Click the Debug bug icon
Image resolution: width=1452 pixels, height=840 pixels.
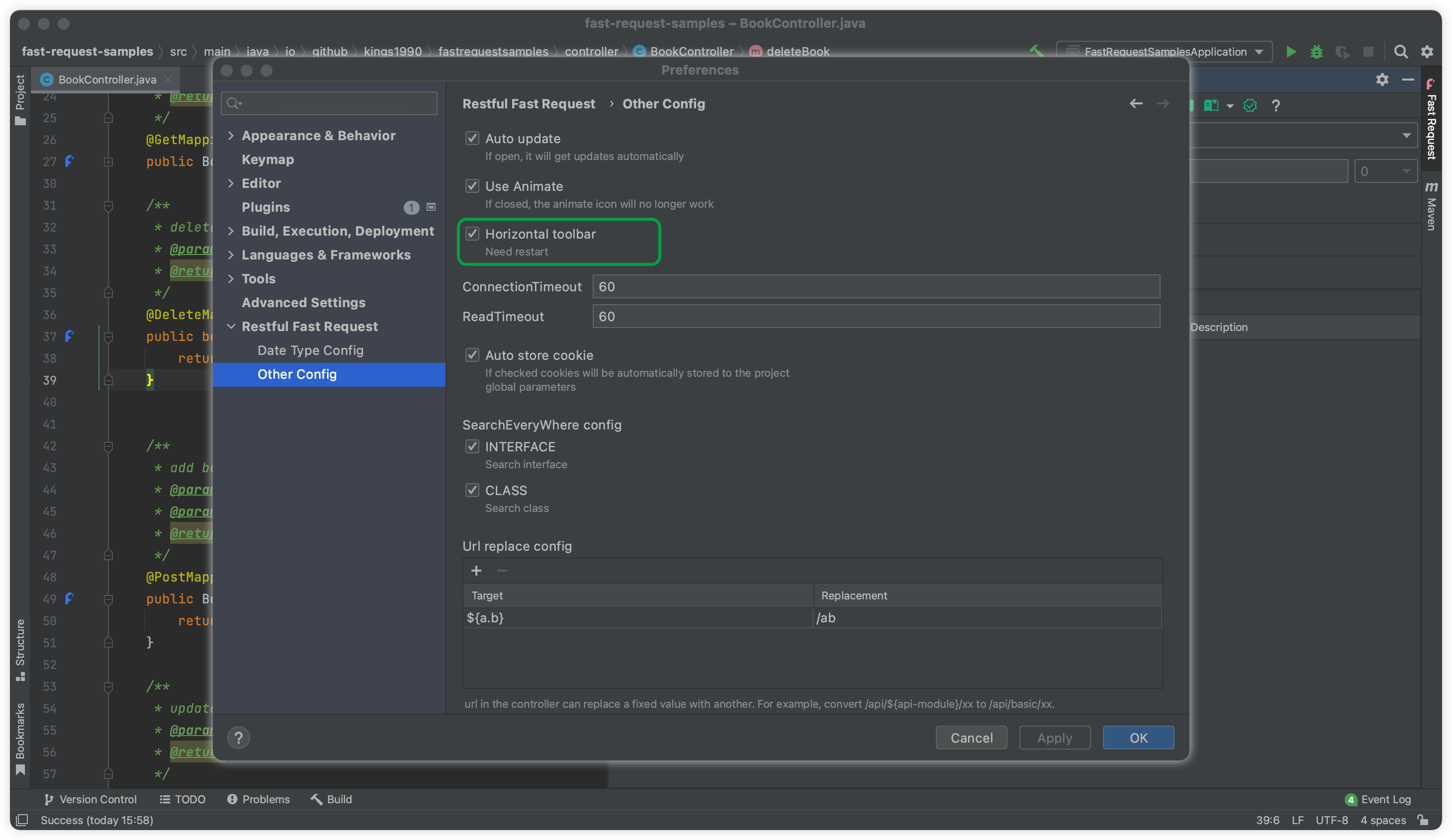tap(1317, 52)
